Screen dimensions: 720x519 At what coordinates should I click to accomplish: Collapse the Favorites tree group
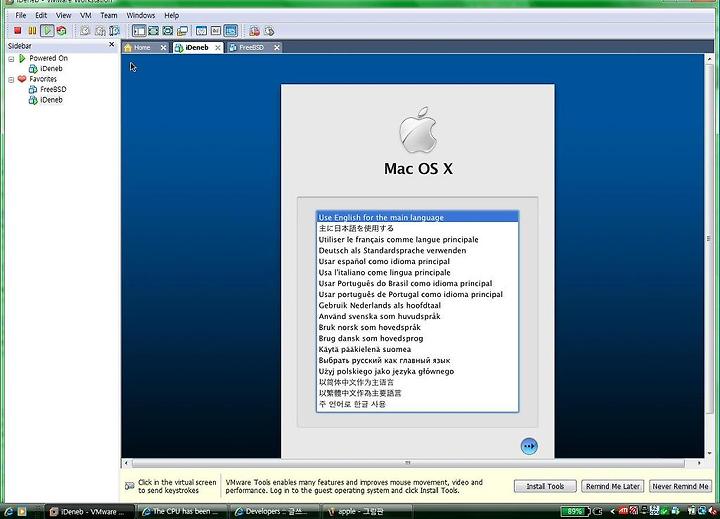point(11,79)
